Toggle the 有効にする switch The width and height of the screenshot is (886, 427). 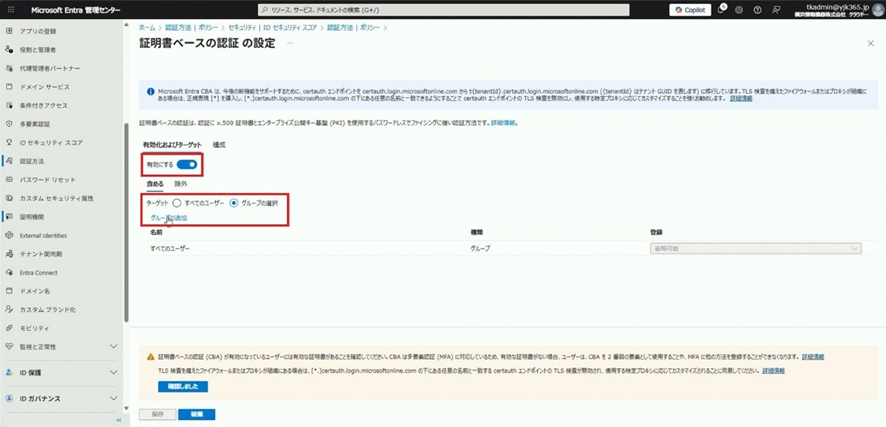coord(186,164)
